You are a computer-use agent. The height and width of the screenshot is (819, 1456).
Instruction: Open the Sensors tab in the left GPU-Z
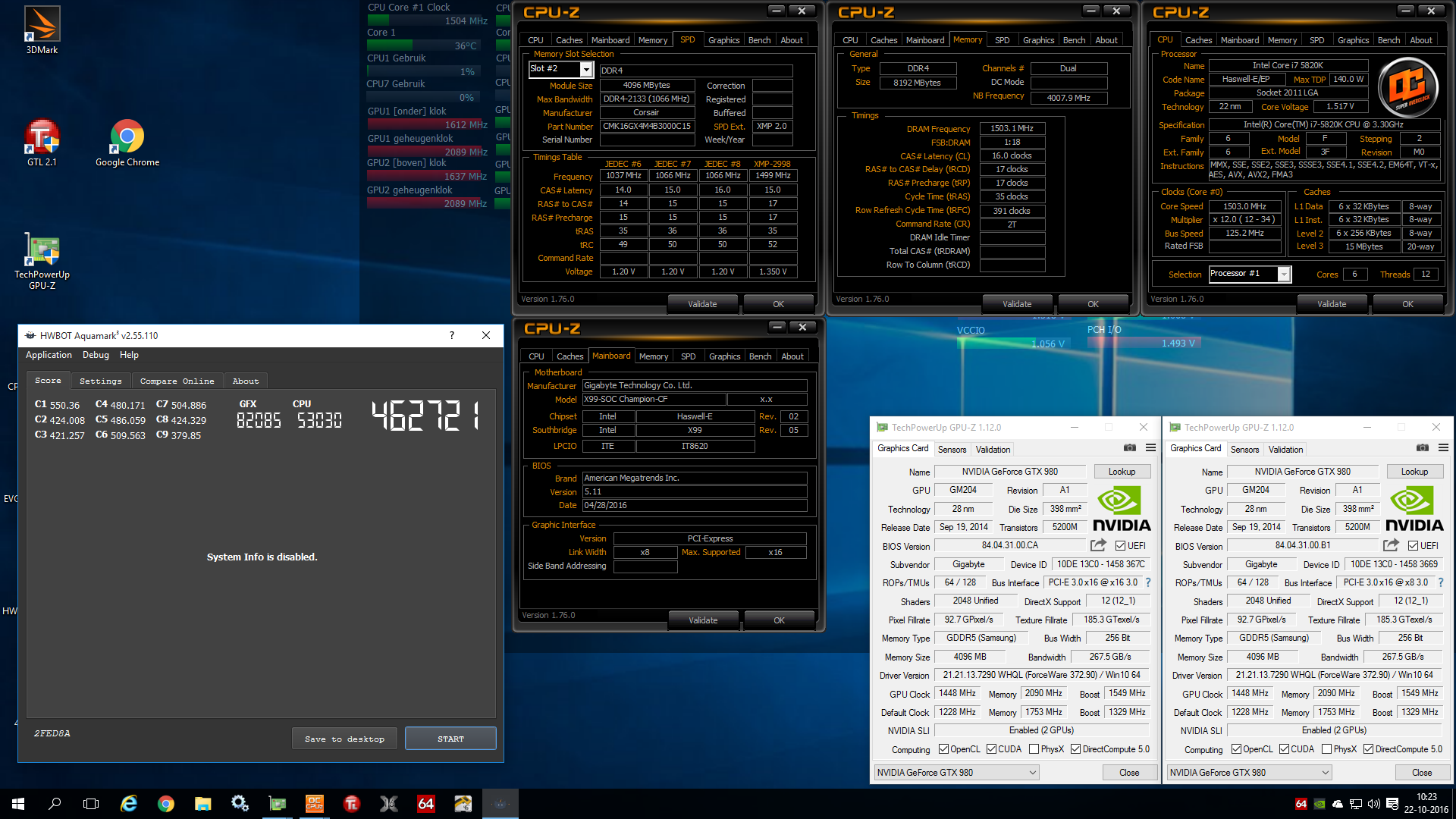click(952, 449)
